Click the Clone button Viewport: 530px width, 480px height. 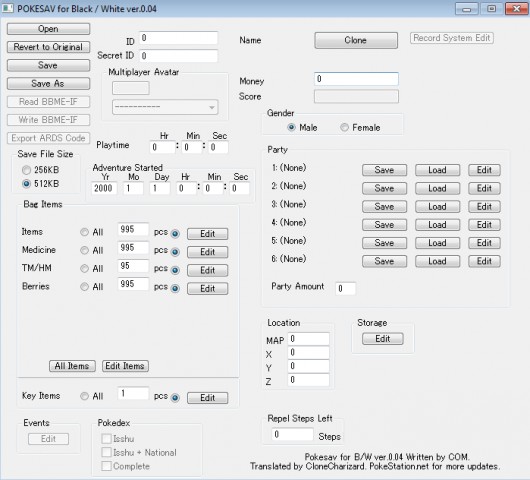click(356, 40)
